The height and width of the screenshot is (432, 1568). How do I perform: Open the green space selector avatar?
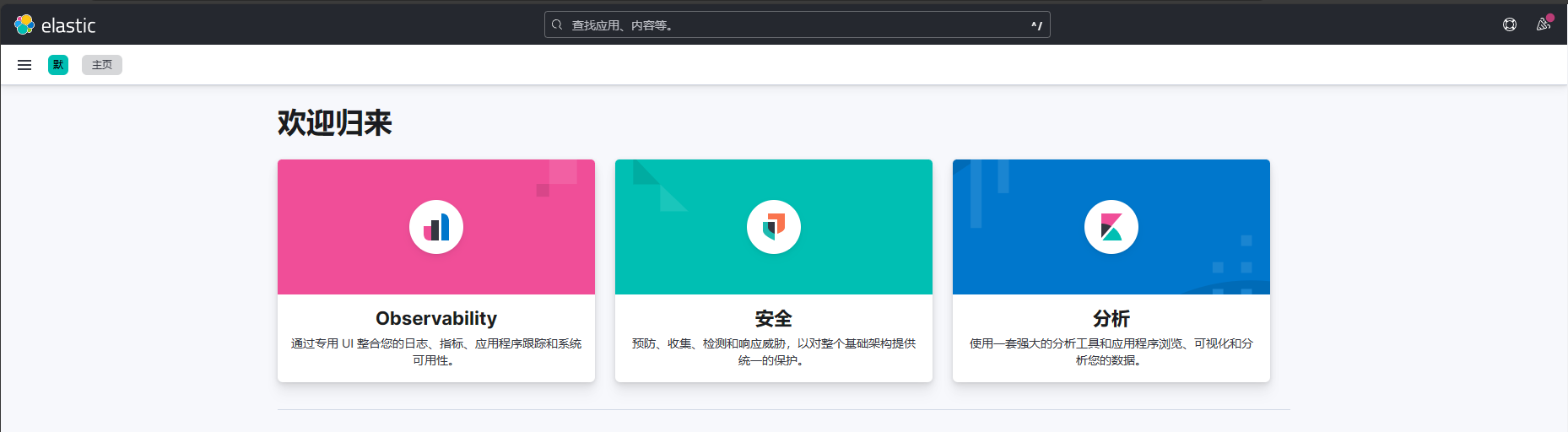click(x=58, y=65)
